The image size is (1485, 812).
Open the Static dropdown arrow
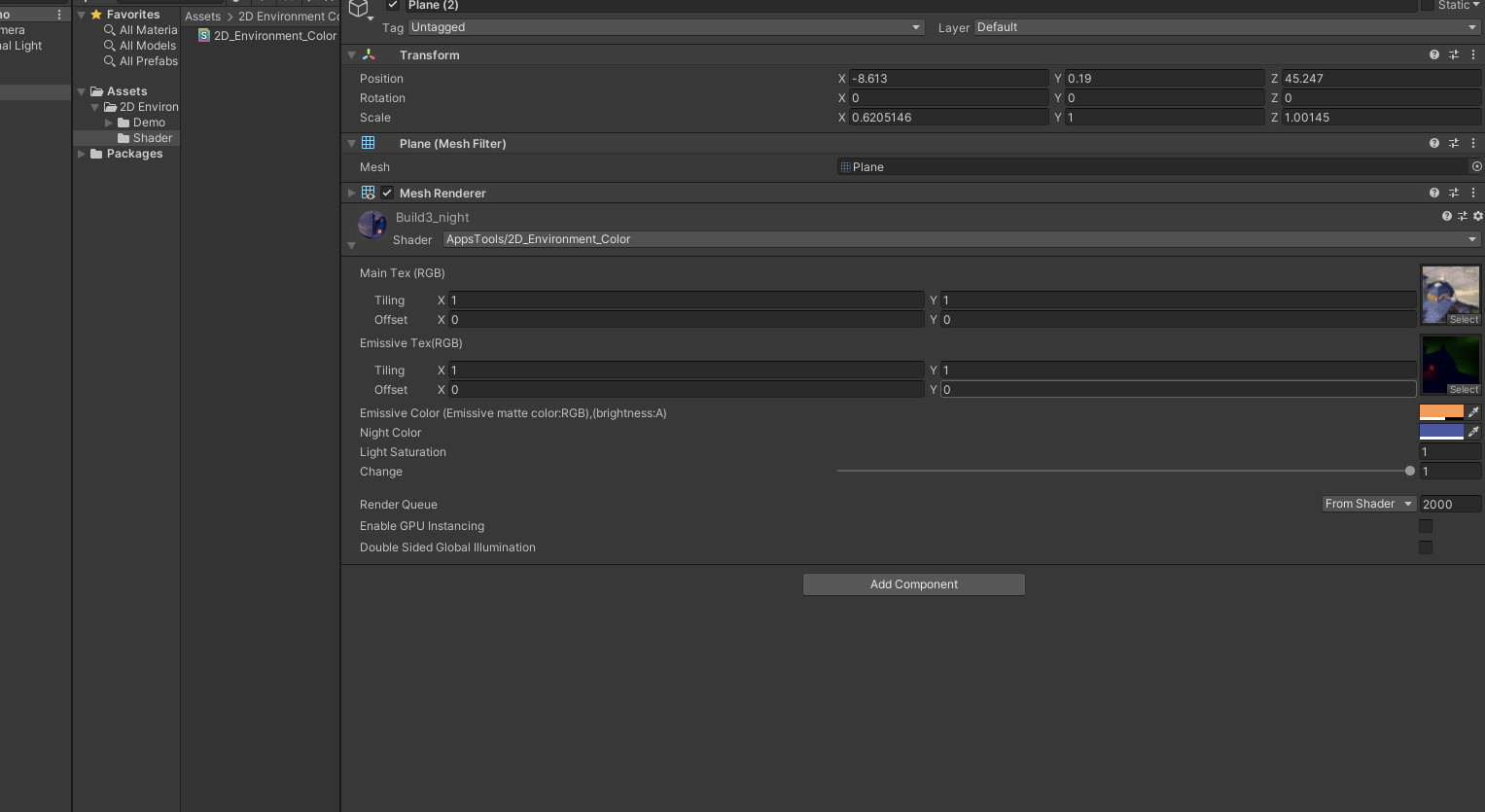pos(1476,5)
